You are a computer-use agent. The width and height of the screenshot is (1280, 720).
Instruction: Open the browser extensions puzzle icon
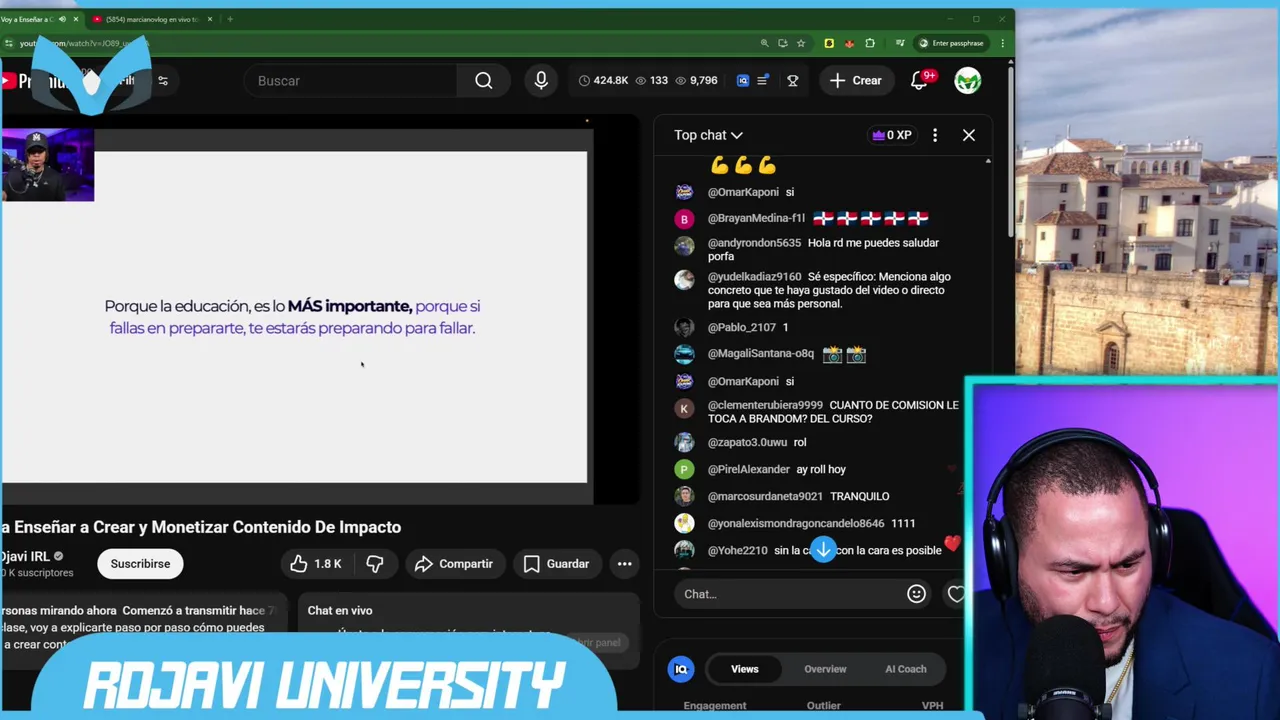point(870,43)
